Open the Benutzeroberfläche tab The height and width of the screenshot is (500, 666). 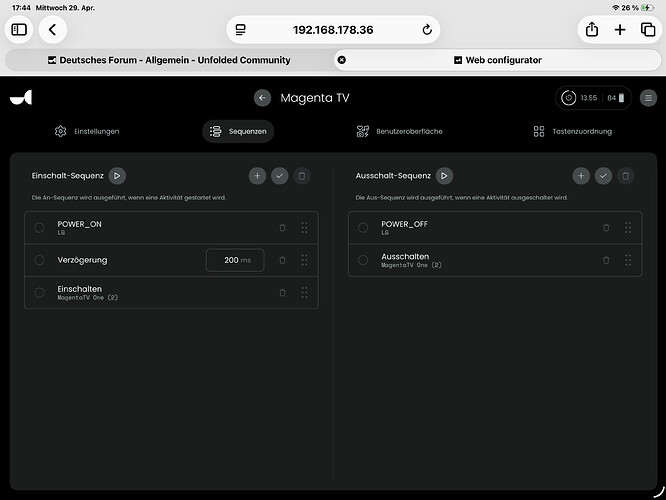[399, 131]
